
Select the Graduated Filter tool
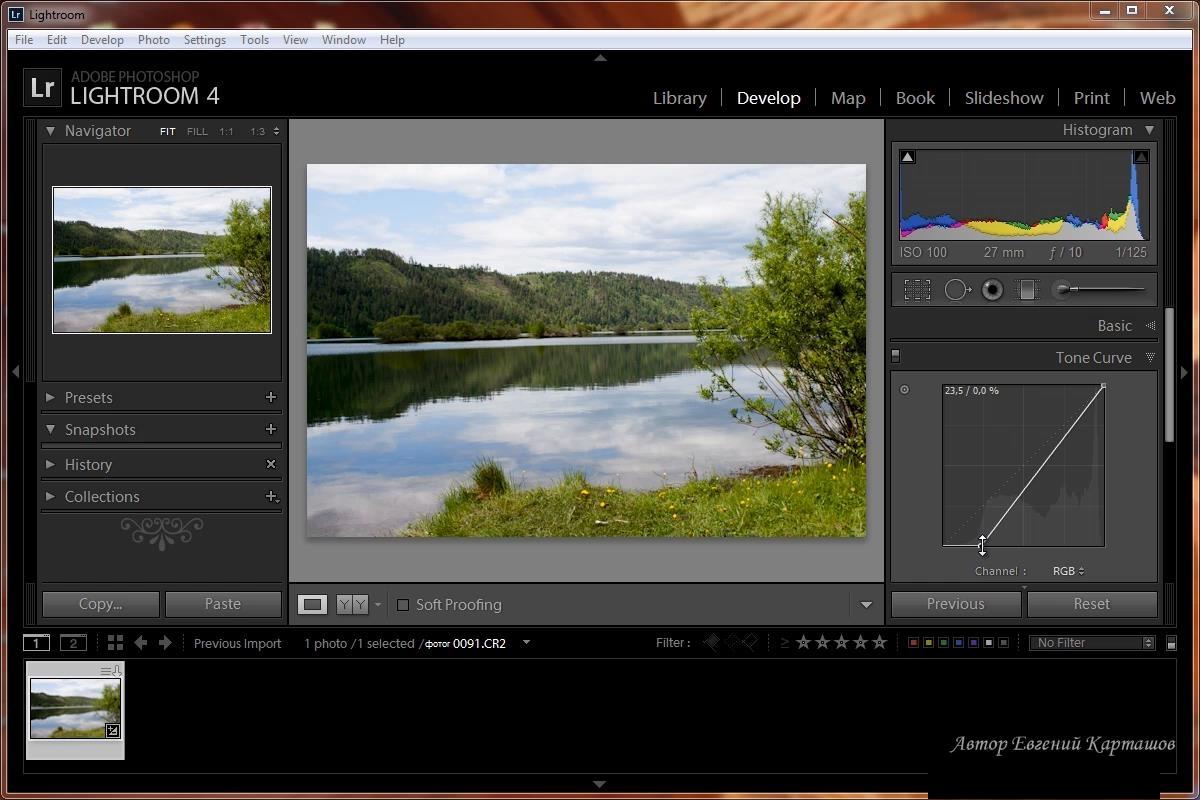tap(1027, 290)
